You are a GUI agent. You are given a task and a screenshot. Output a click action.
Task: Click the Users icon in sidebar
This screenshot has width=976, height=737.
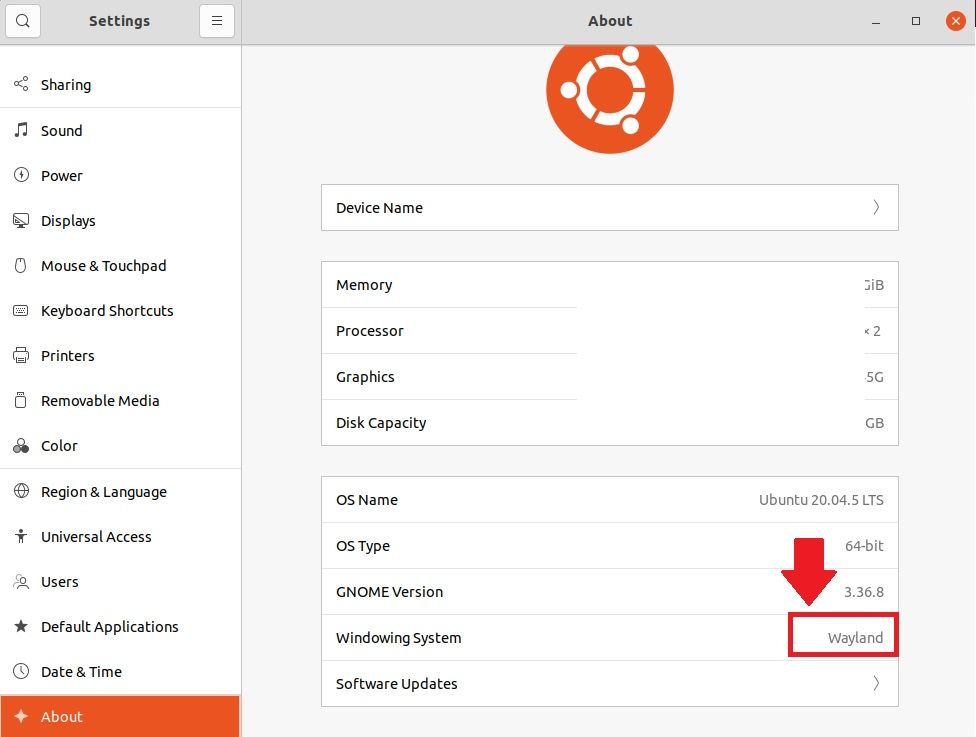tap(21, 581)
